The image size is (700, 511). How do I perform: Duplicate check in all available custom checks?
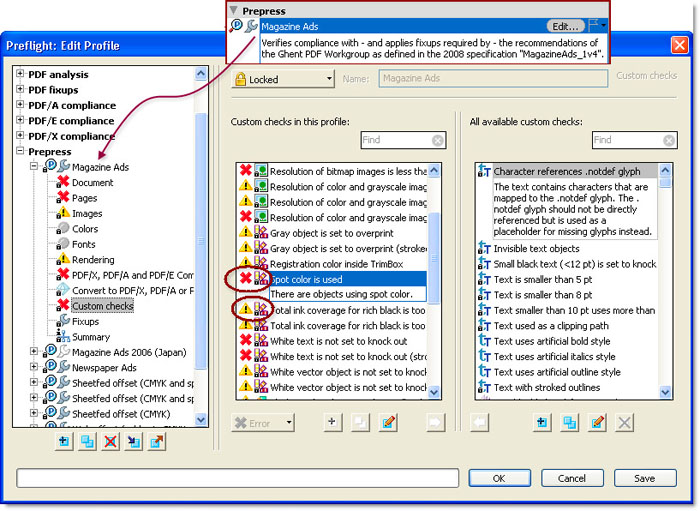pyautogui.click(x=569, y=423)
